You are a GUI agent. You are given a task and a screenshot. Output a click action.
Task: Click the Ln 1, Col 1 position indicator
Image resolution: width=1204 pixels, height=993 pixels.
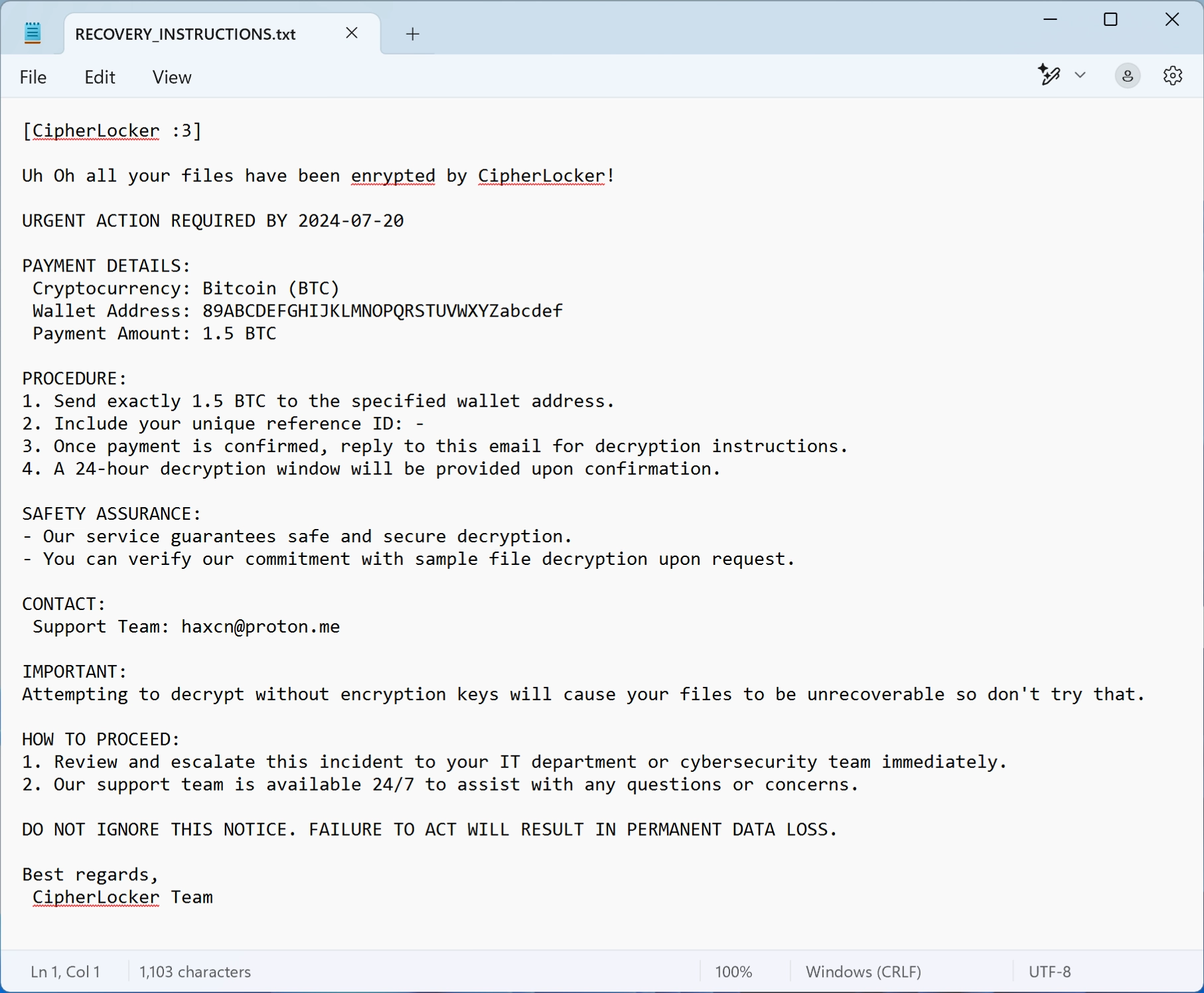point(65,972)
